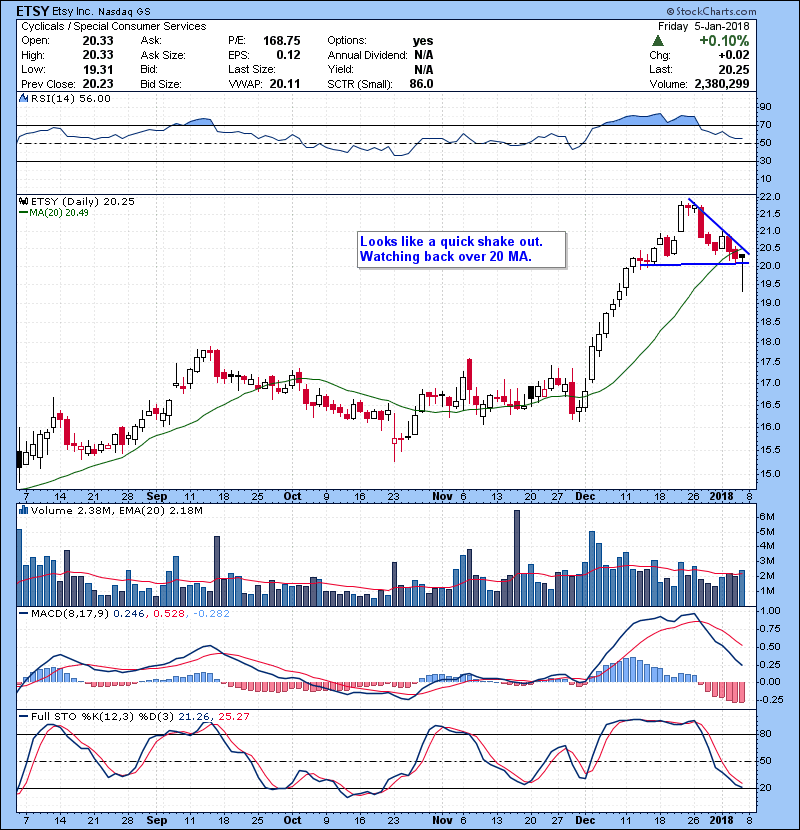Viewport: 800px width, 830px height.
Task: Click the 'Last Size:' label
Action: click(x=251, y=69)
